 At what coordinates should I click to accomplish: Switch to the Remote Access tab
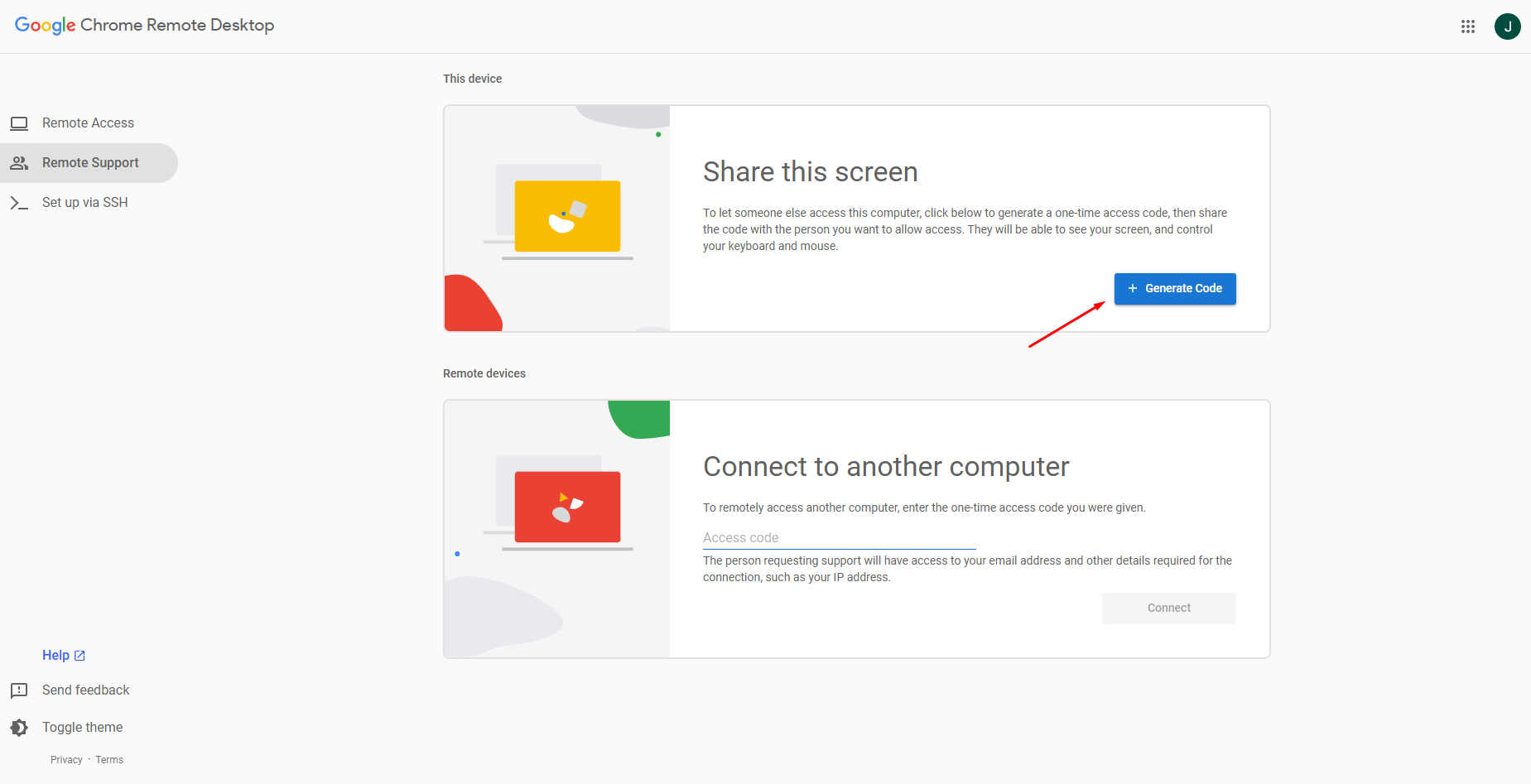point(88,123)
